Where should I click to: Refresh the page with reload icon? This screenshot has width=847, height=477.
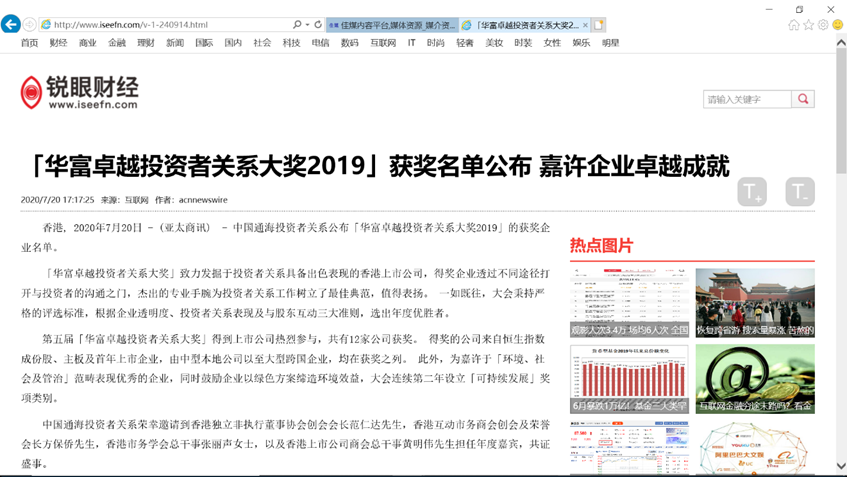tap(318, 24)
